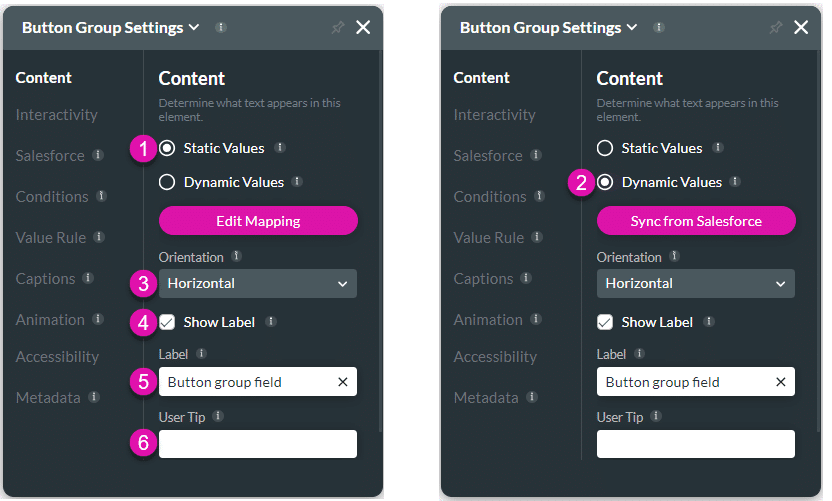Click the info icon next to right User Tip
832x501 pixels.
coord(656,417)
